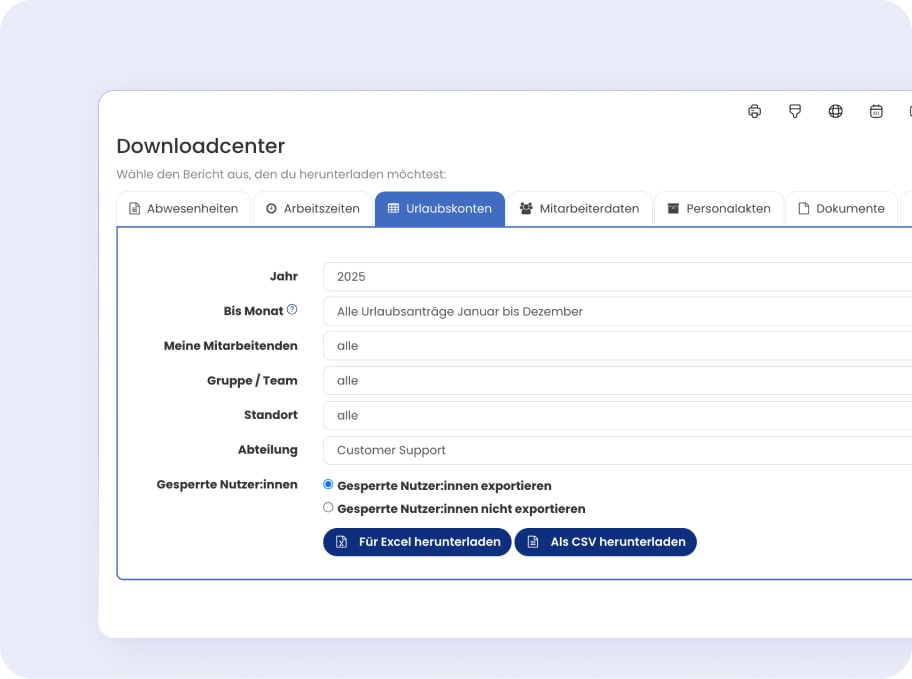Click the 'Meine Mitarbeitenden' field label

(231, 346)
